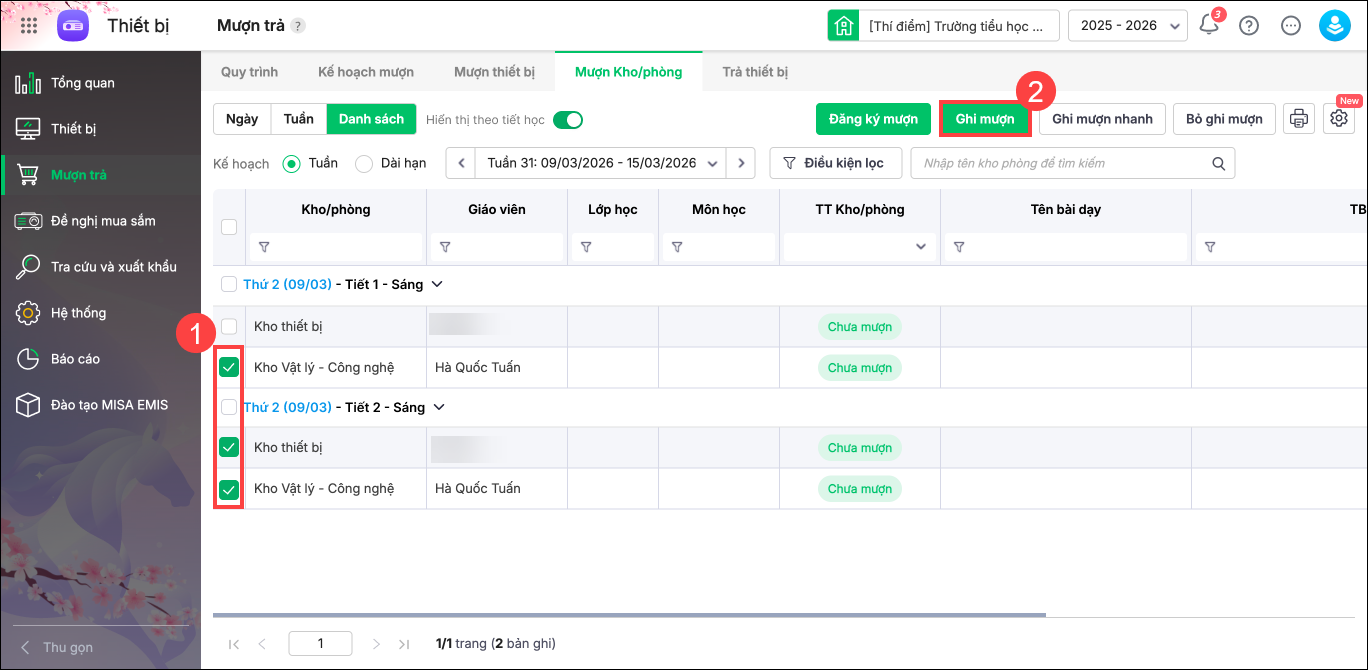The height and width of the screenshot is (670, 1368).
Task: Click the 'Đăng ký mượn' button
Action: pos(873,119)
